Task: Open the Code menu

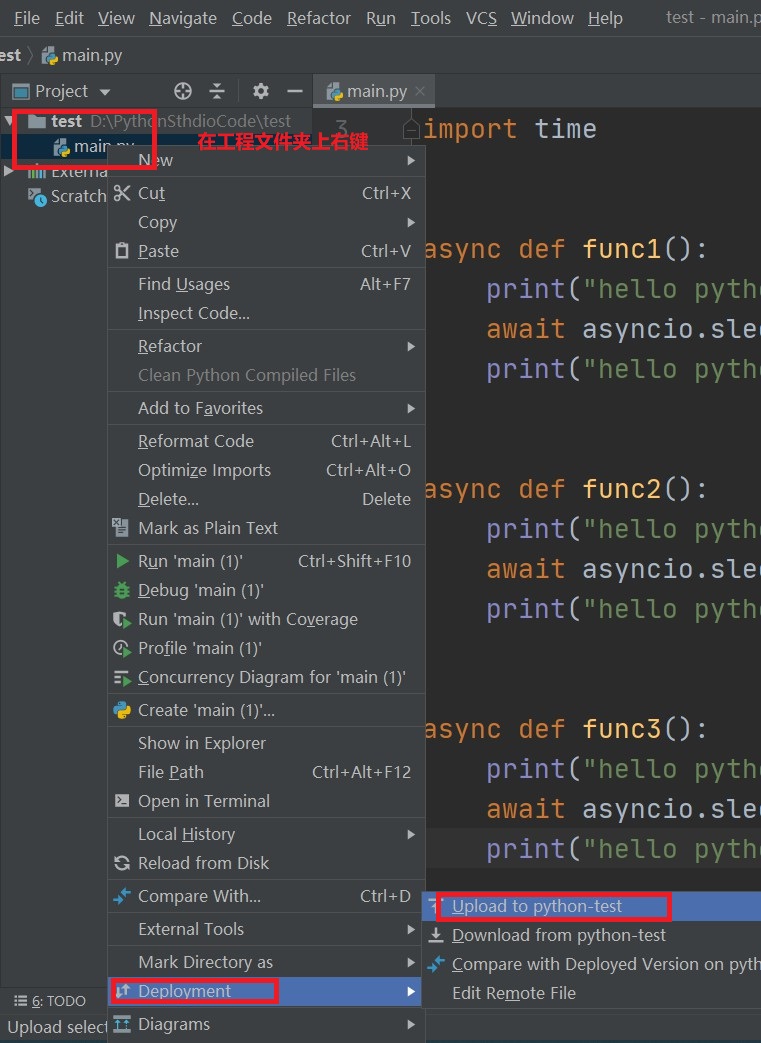Action: (x=251, y=18)
